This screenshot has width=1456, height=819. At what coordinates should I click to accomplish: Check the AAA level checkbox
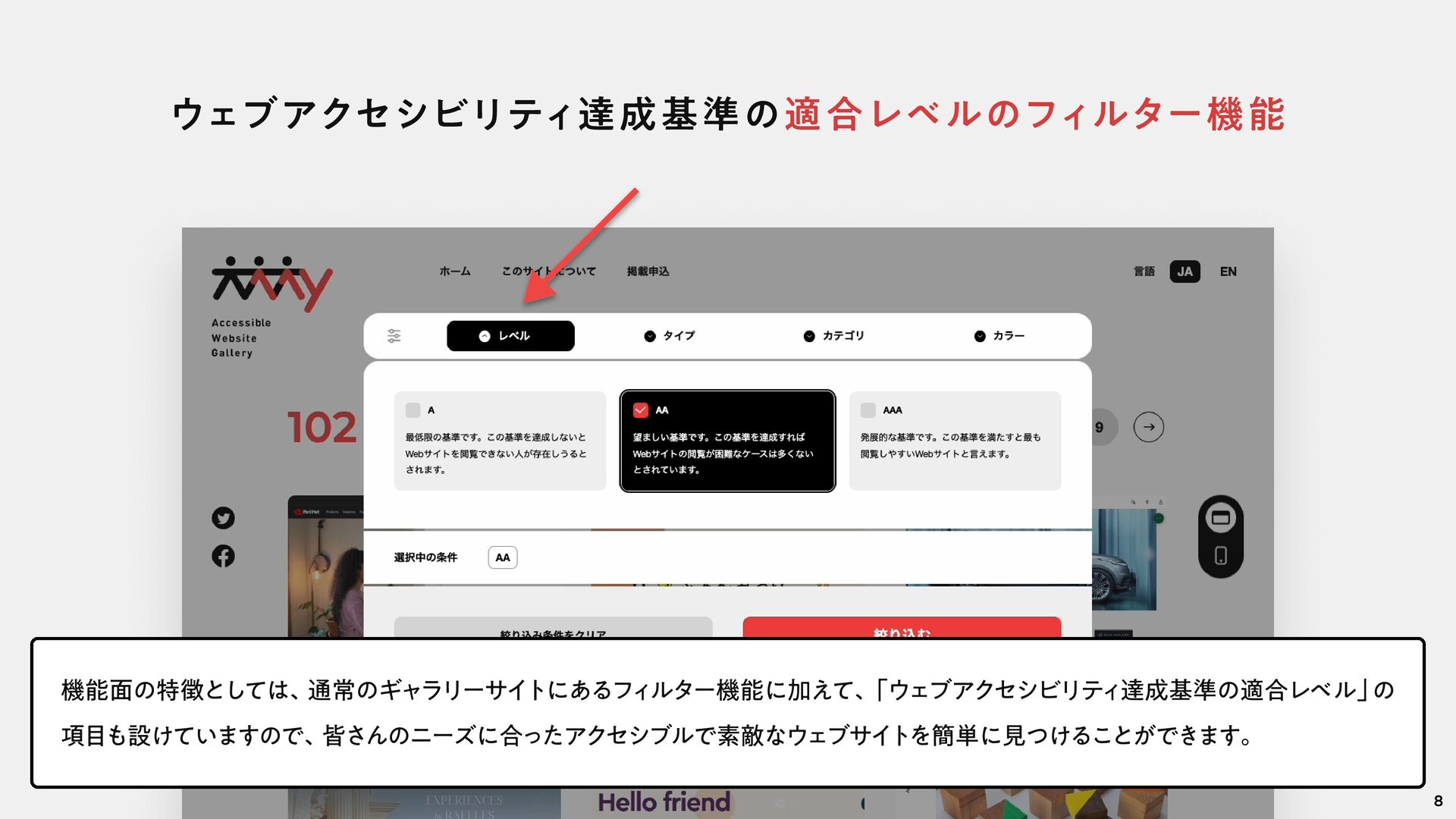coord(868,410)
